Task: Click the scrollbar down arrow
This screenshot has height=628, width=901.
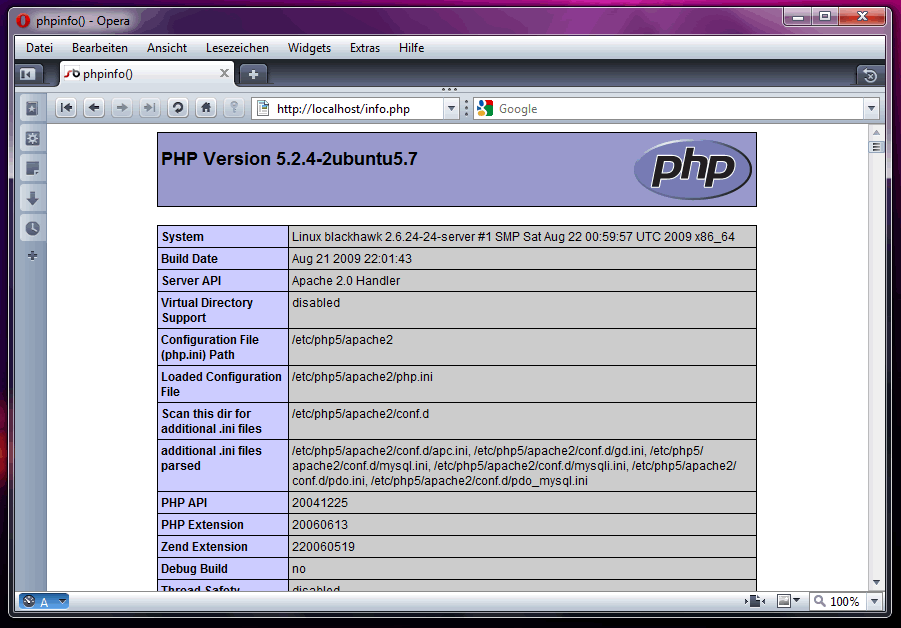Action: click(876, 582)
